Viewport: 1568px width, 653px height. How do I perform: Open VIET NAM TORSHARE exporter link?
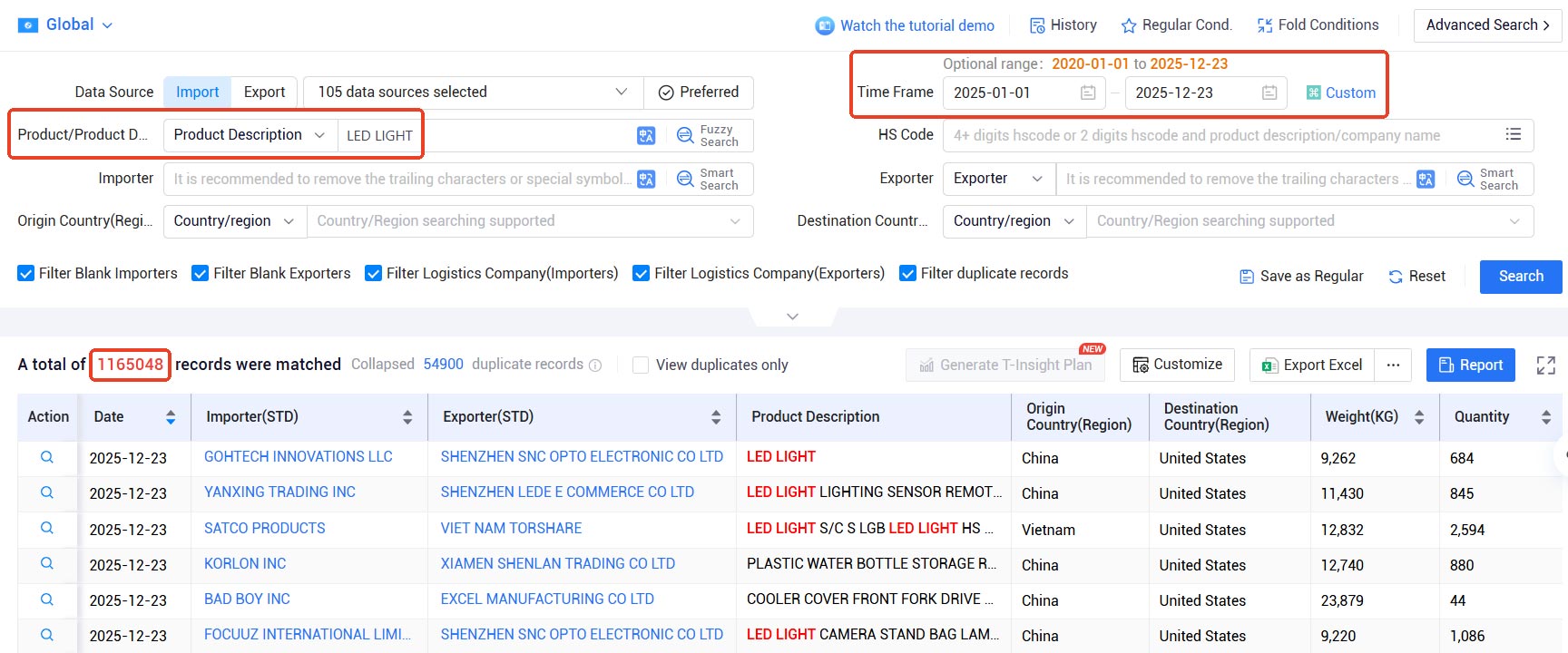click(x=511, y=528)
